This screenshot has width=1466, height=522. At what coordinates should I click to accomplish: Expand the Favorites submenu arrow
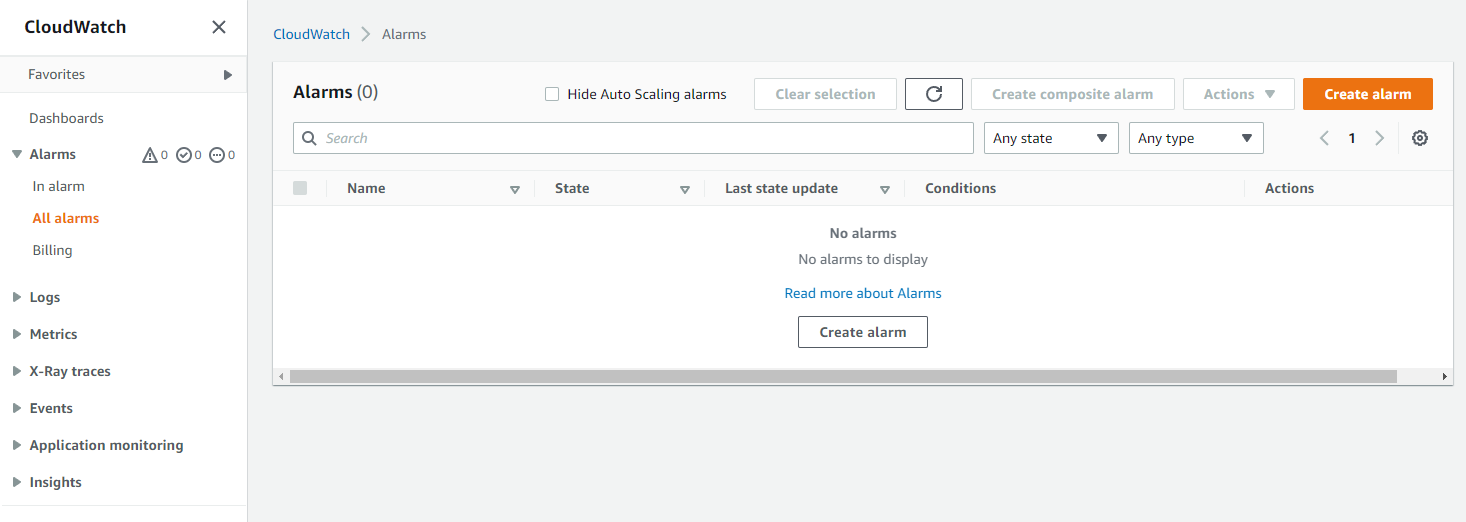pyautogui.click(x=228, y=75)
